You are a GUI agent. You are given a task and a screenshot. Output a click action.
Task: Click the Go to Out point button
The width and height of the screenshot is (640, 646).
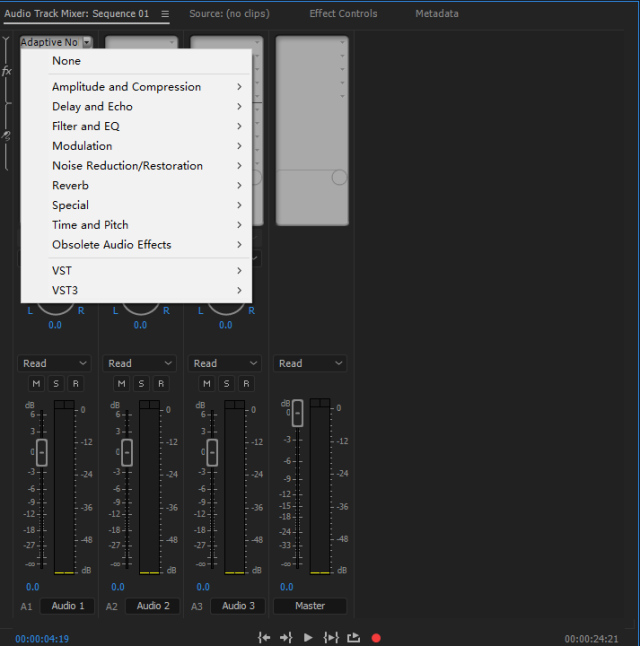(x=286, y=638)
